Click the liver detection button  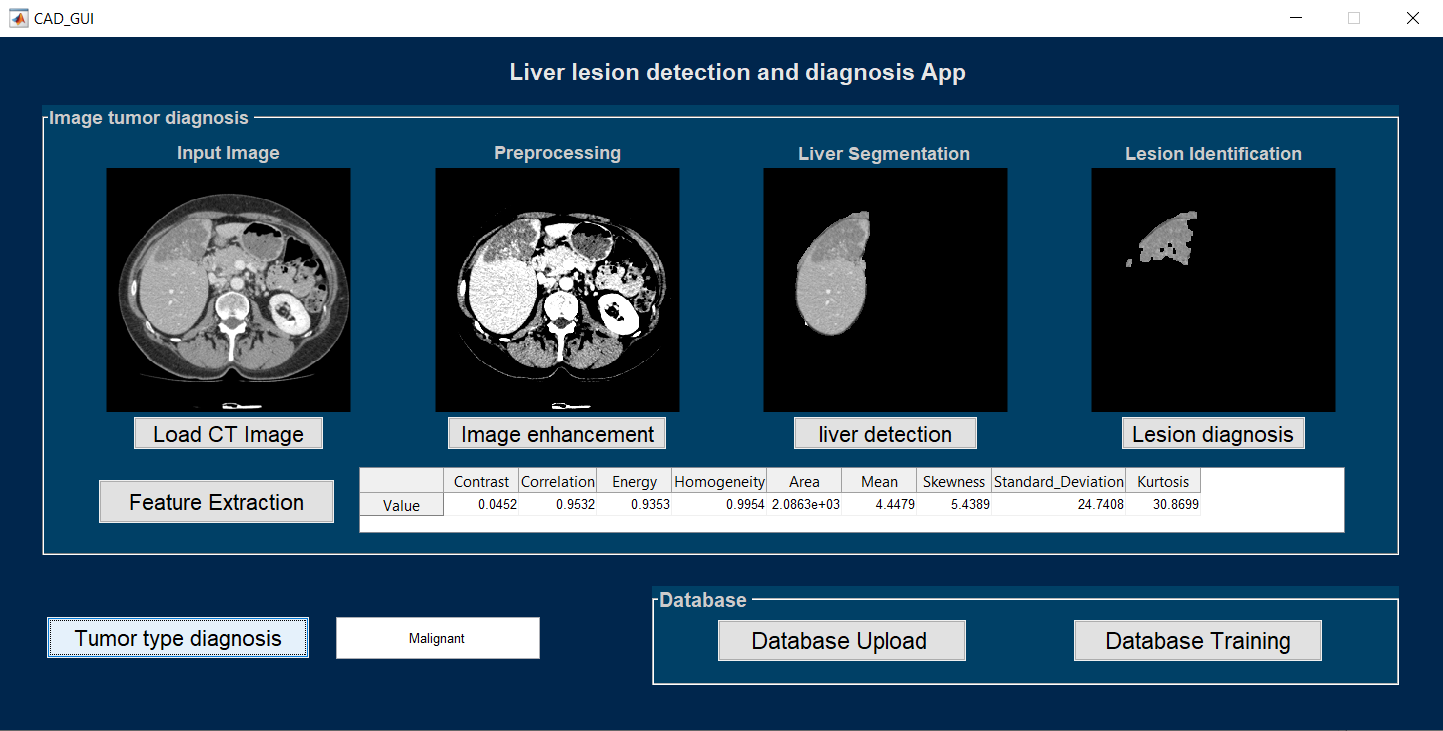pyautogui.click(x=884, y=433)
